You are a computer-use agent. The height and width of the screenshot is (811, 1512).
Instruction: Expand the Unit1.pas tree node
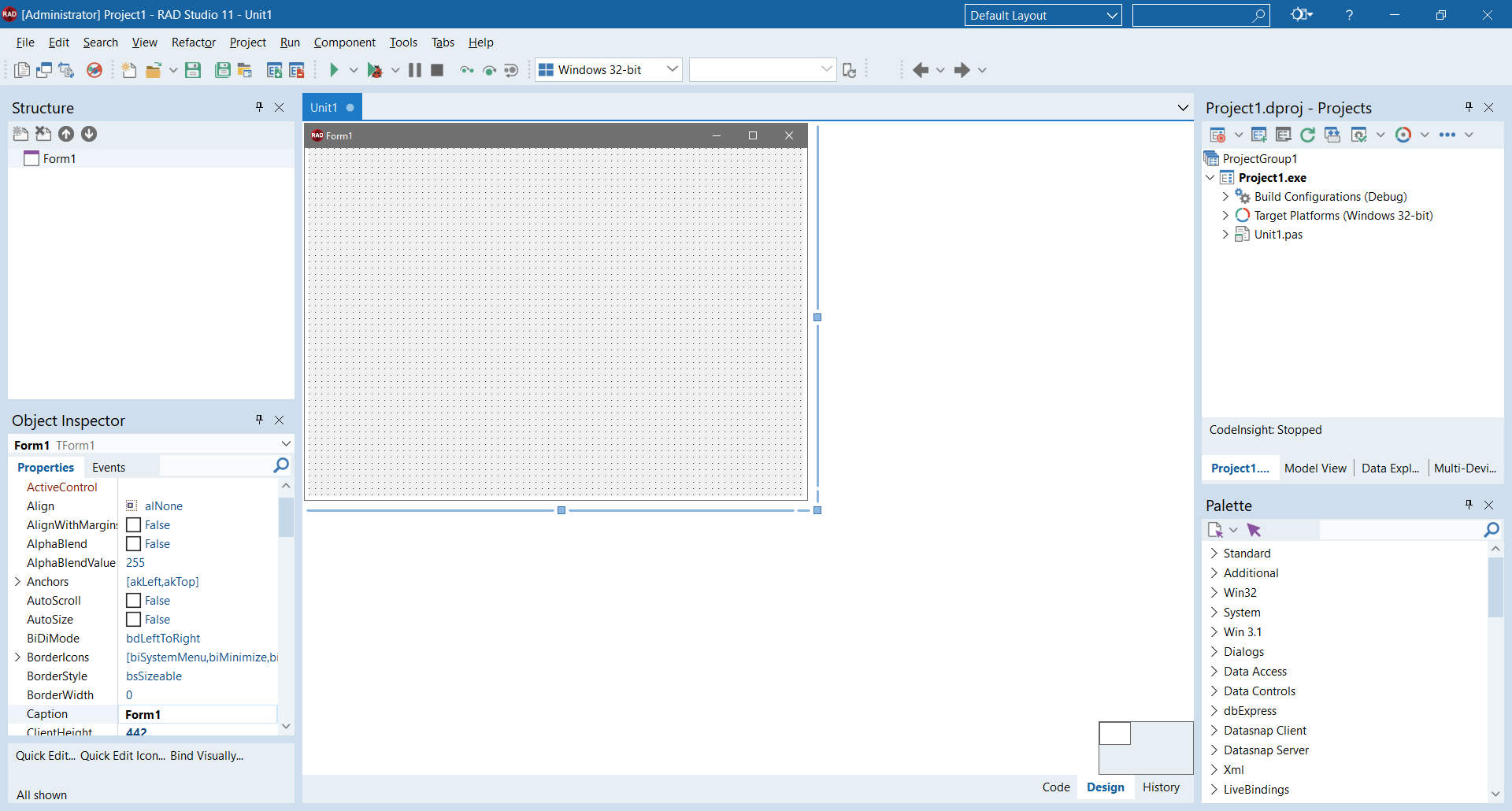point(1225,235)
